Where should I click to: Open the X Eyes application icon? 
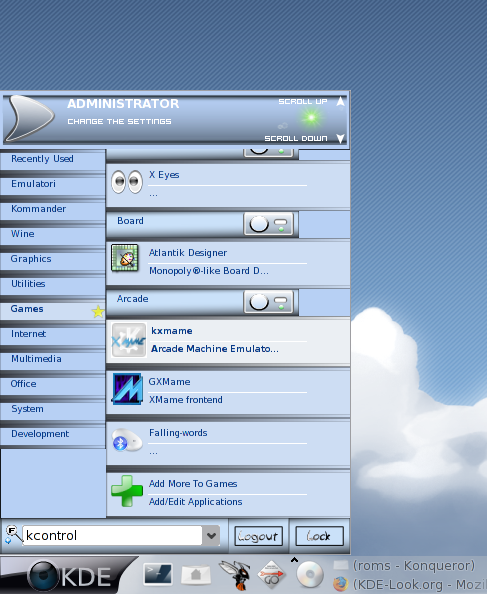point(127,182)
